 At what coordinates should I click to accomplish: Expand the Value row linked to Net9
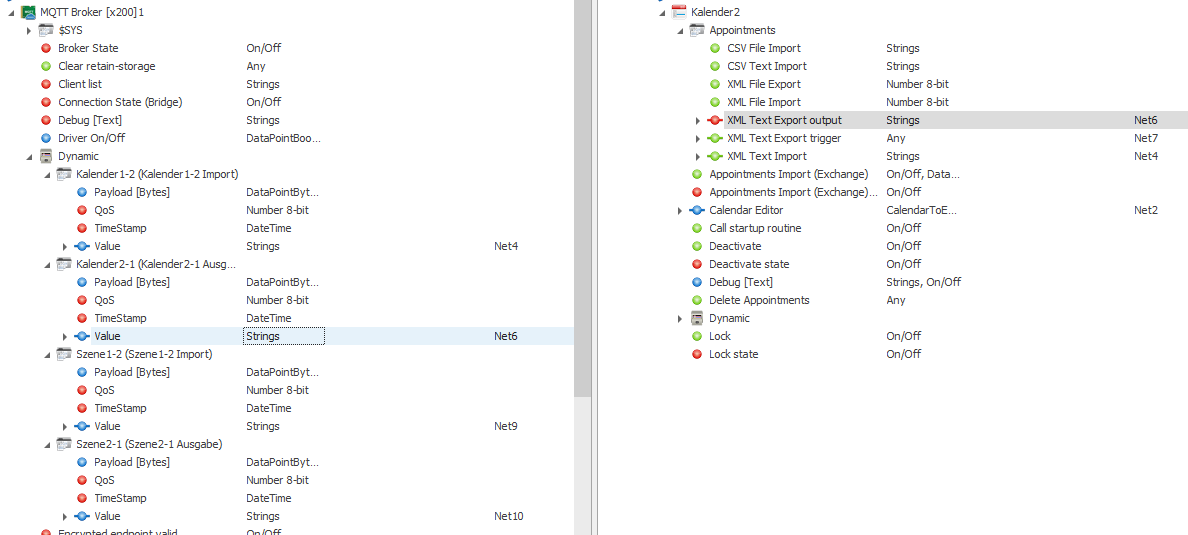[65, 426]
